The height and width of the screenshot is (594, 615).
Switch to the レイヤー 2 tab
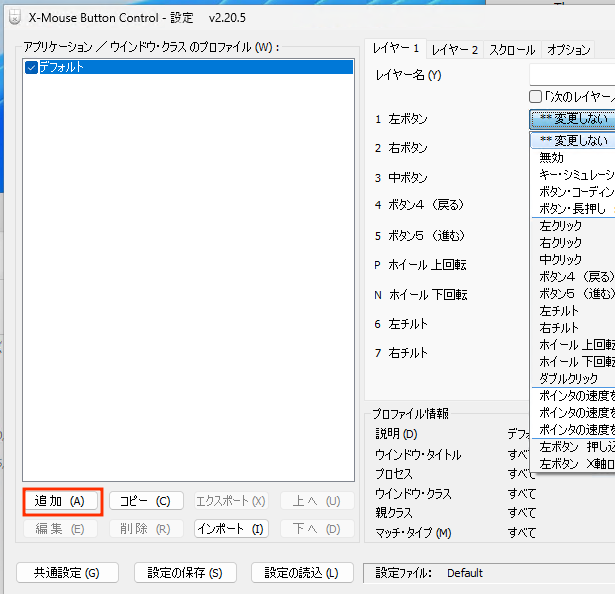coord(455,50)
